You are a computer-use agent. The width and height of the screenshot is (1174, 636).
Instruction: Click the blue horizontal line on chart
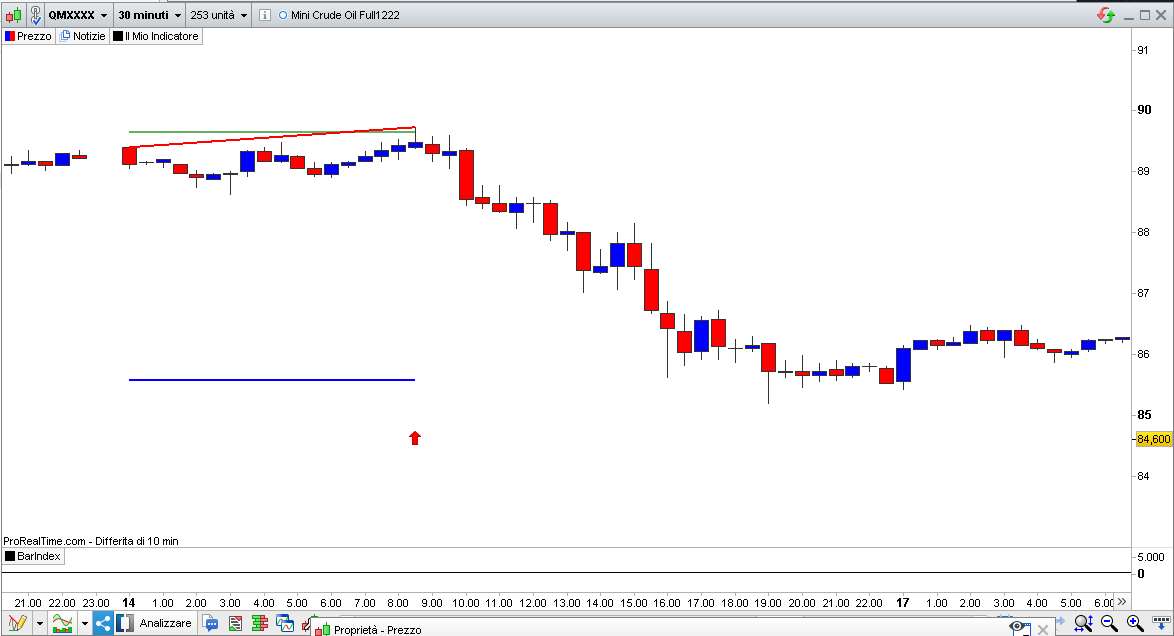(272, 380)
